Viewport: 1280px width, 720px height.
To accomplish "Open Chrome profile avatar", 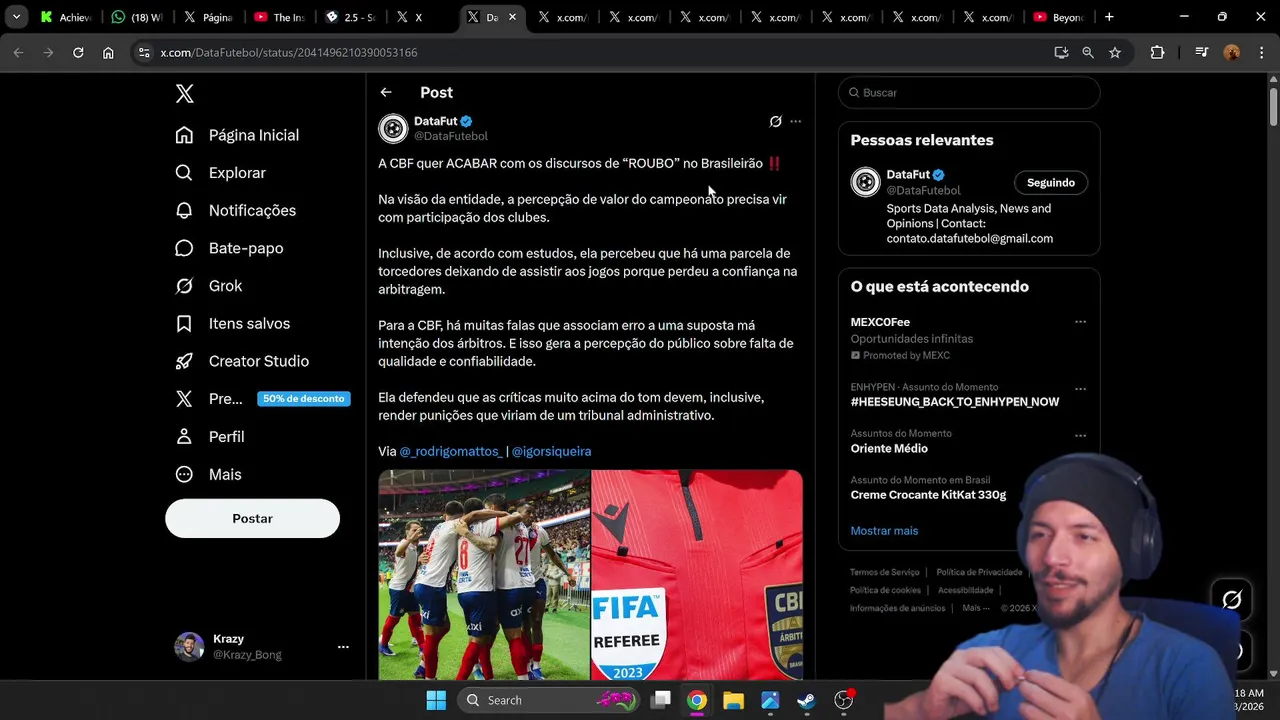I will pyautogui.click(x=1232, y=52).
